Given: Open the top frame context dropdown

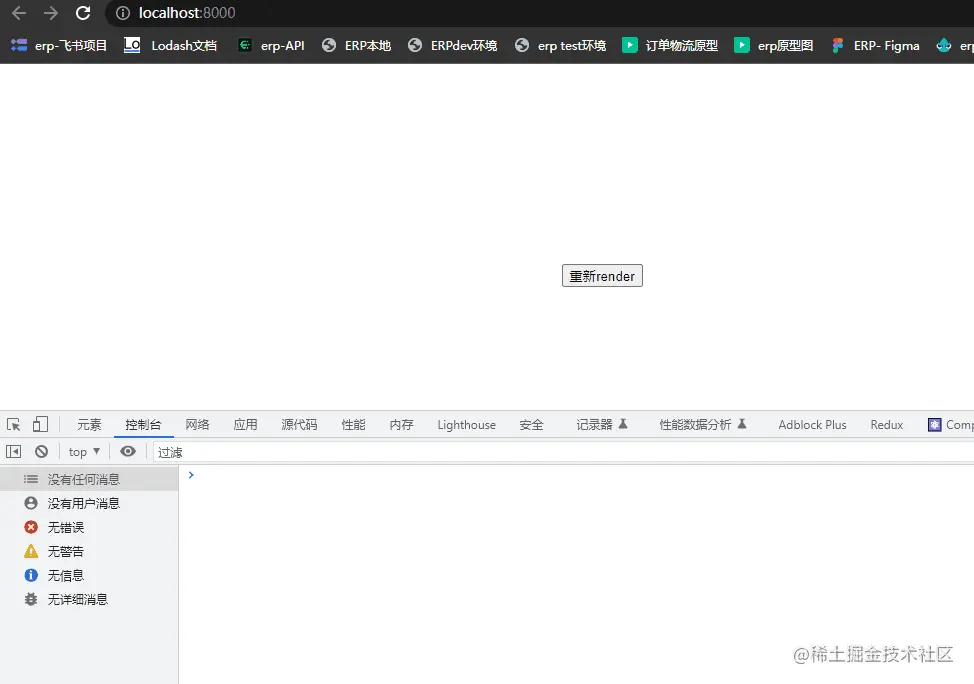Looking at the screenshot, I should [83, 451].
